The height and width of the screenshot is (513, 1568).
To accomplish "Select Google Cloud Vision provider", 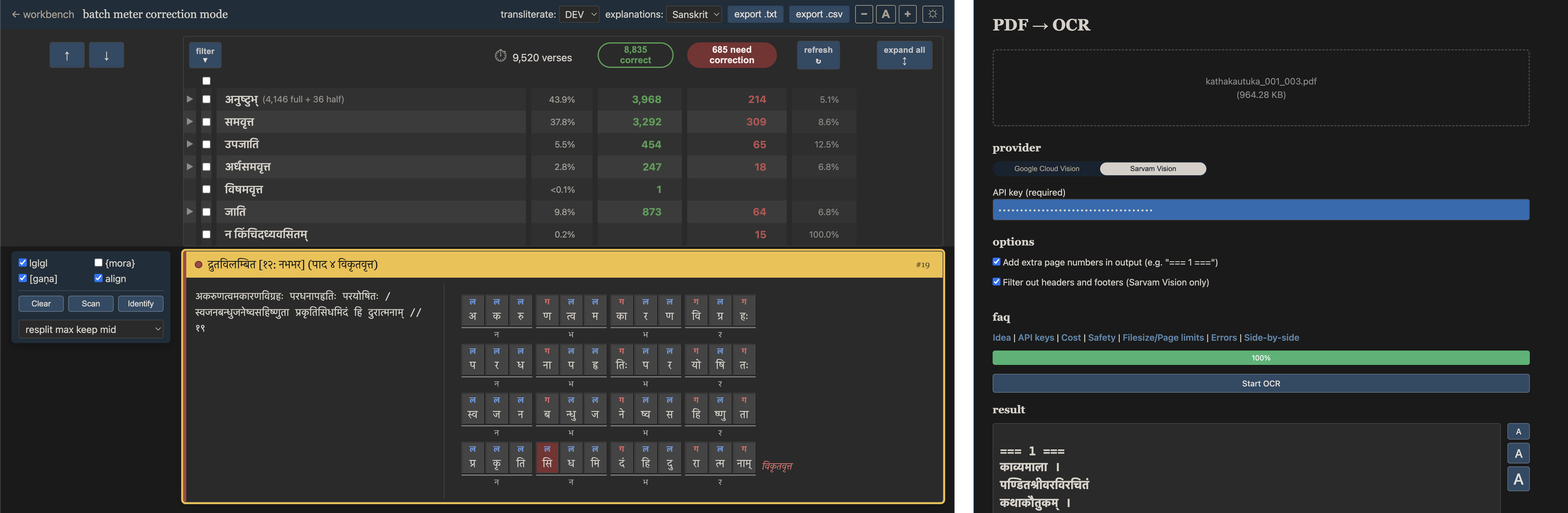I will coord(1046,169).
